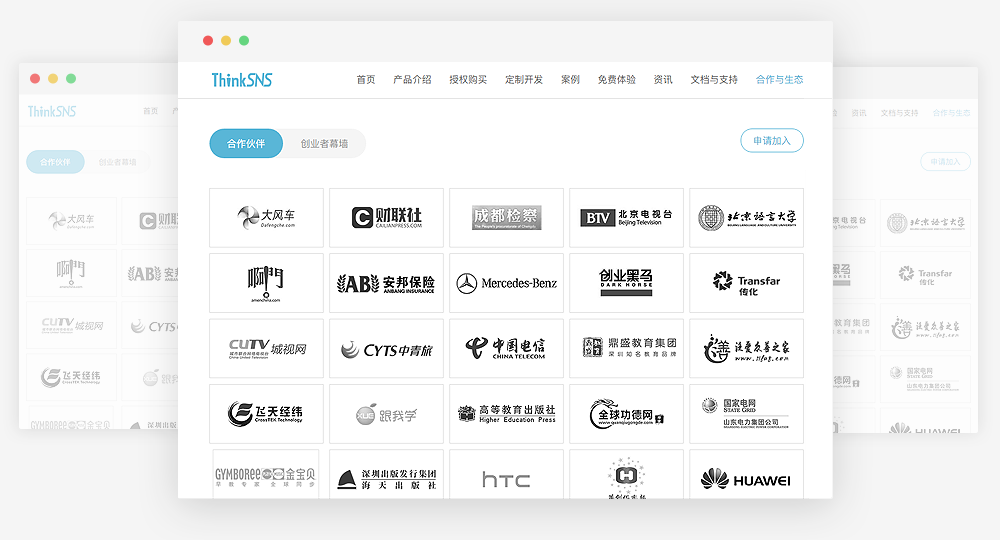This screenshot has width=1000, height=540.
Task: Click the green dot of front window
Action: [x=244, y=40]
